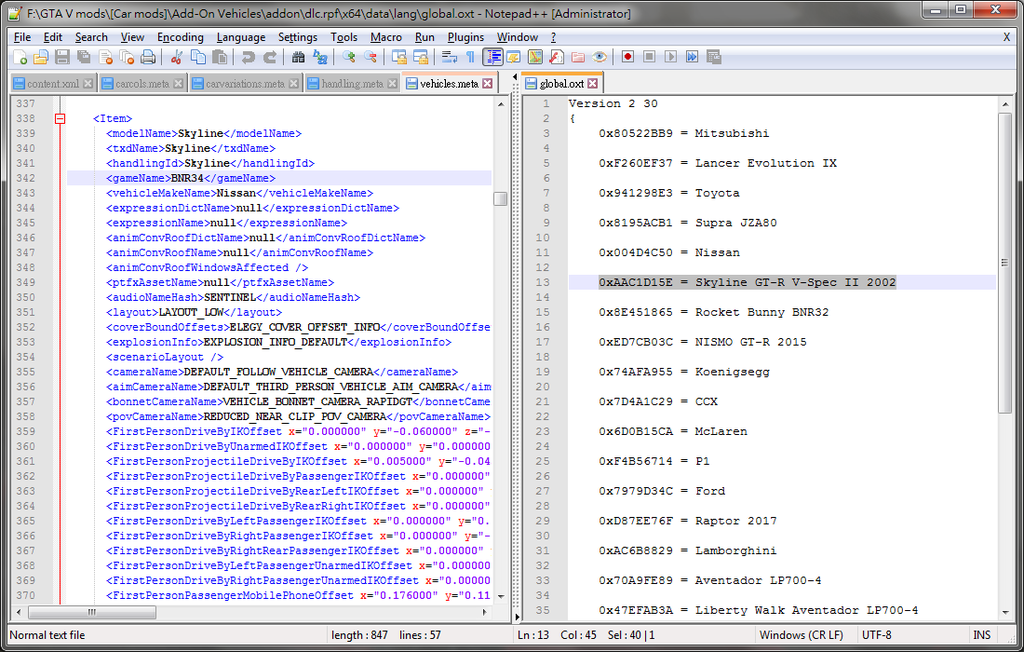Open the Folder as Workspace icon

pyautogui.click(x=578, y=57)
